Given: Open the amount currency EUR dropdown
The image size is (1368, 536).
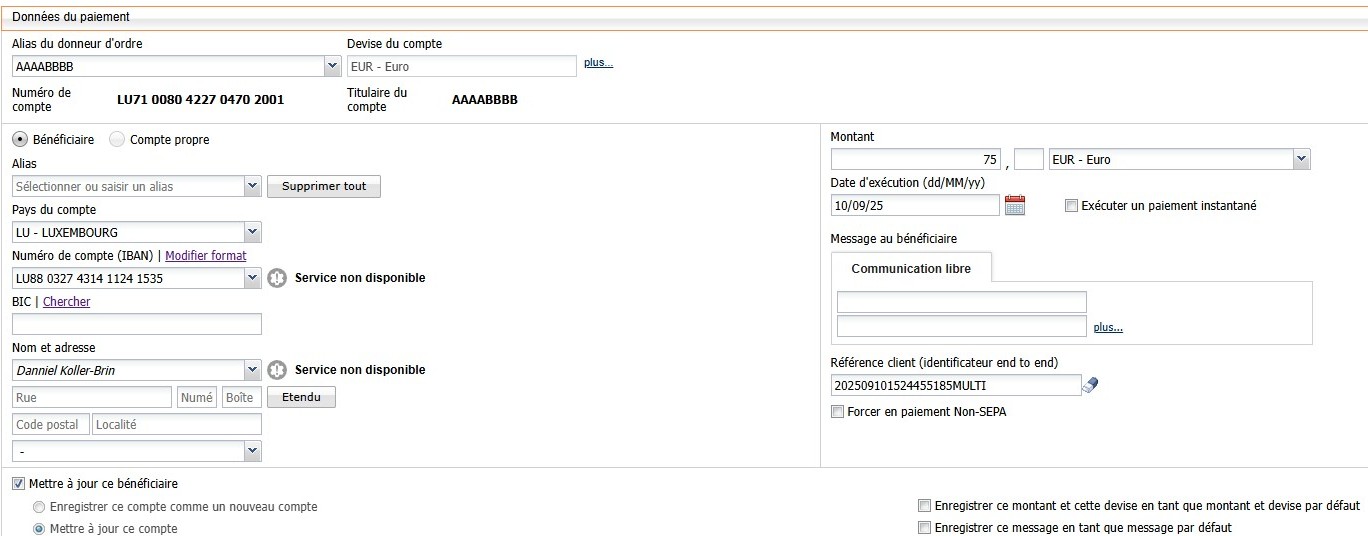Looking at the screenshot, I should click(1300, 159).
